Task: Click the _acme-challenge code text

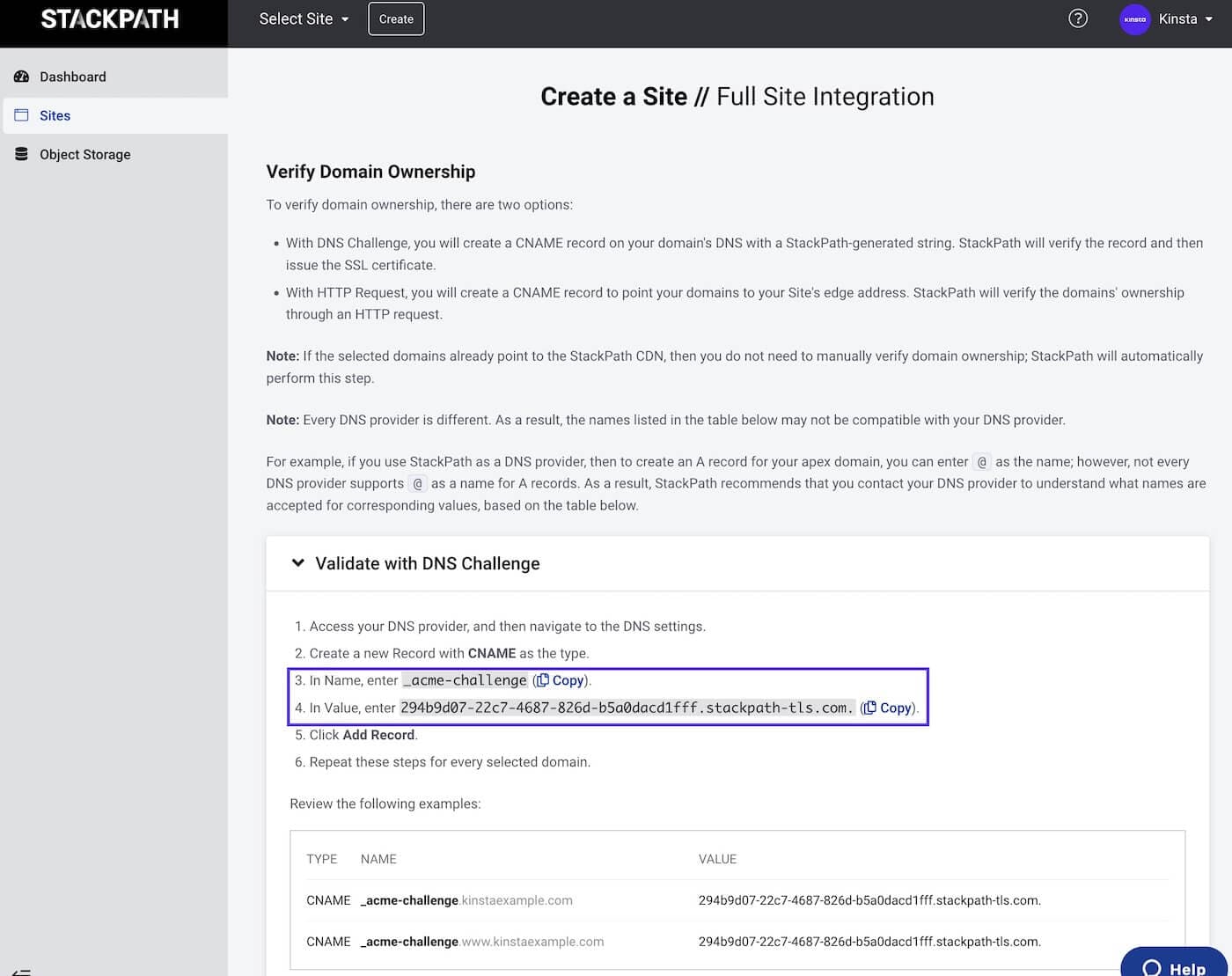Action: [x=465, y=680]
